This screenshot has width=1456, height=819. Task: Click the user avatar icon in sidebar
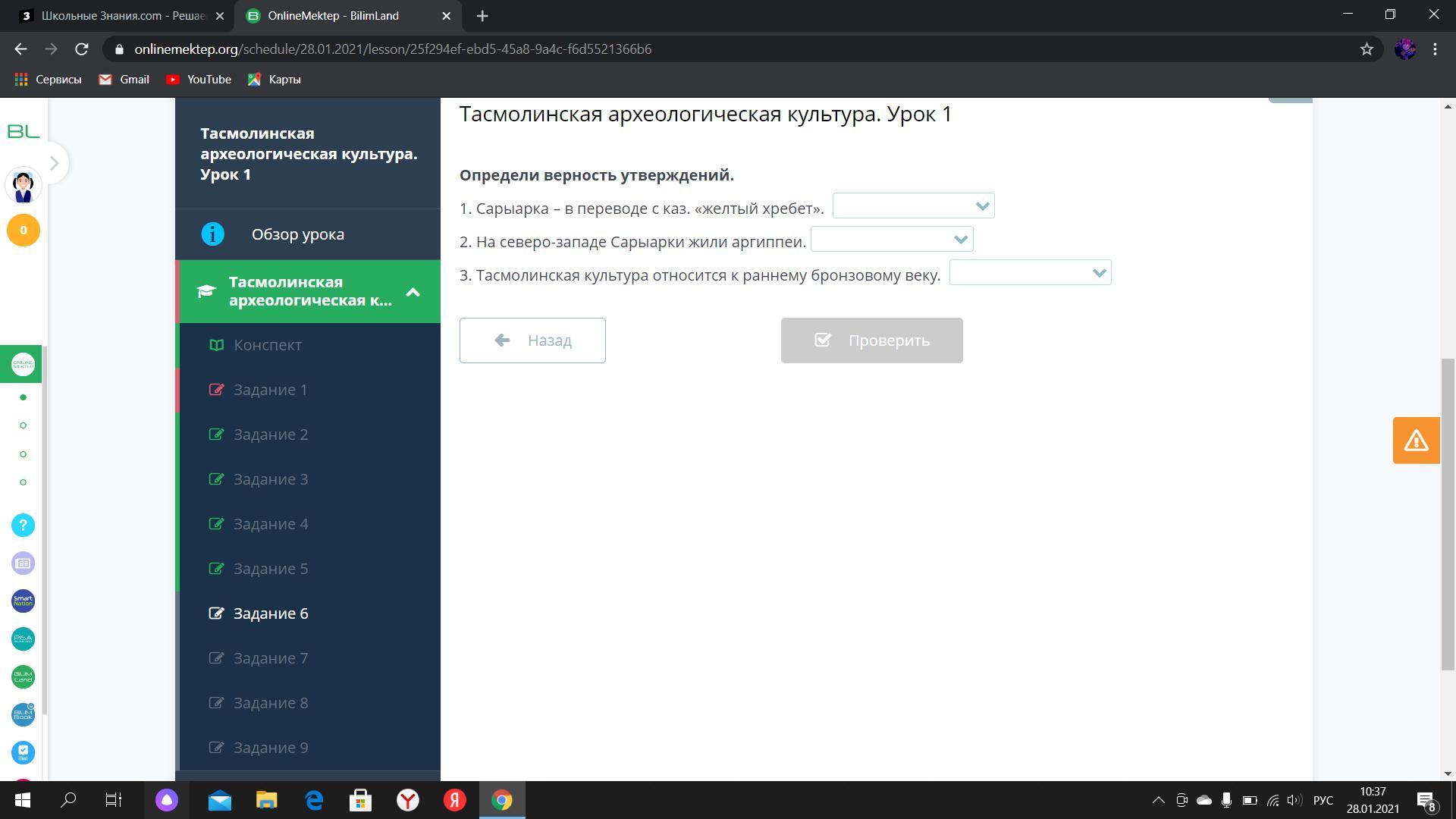(x=23, y=186)
